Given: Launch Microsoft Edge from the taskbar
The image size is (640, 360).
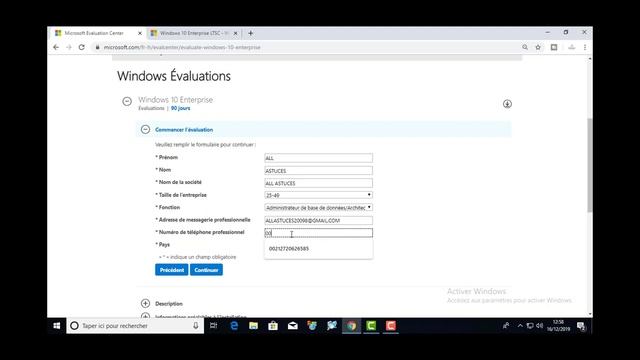Looking at the screenshot, I should pyautogui.click(x=234, y=326).
